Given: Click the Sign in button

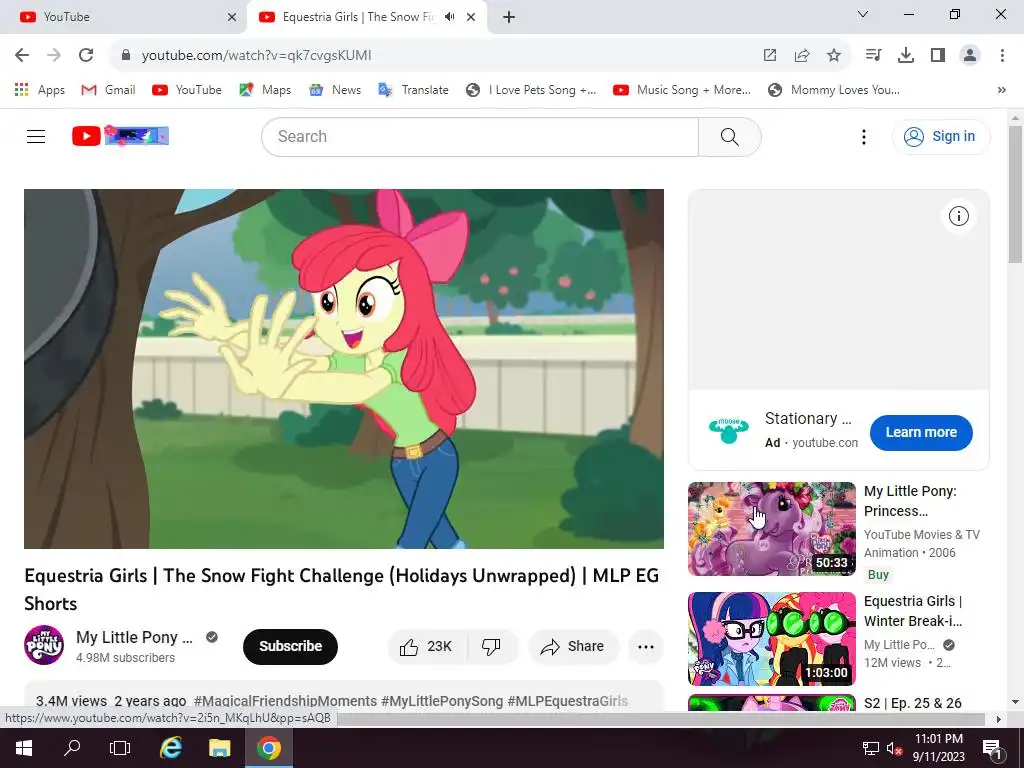Looking at the screenshot, I should [x=941, y=136].
